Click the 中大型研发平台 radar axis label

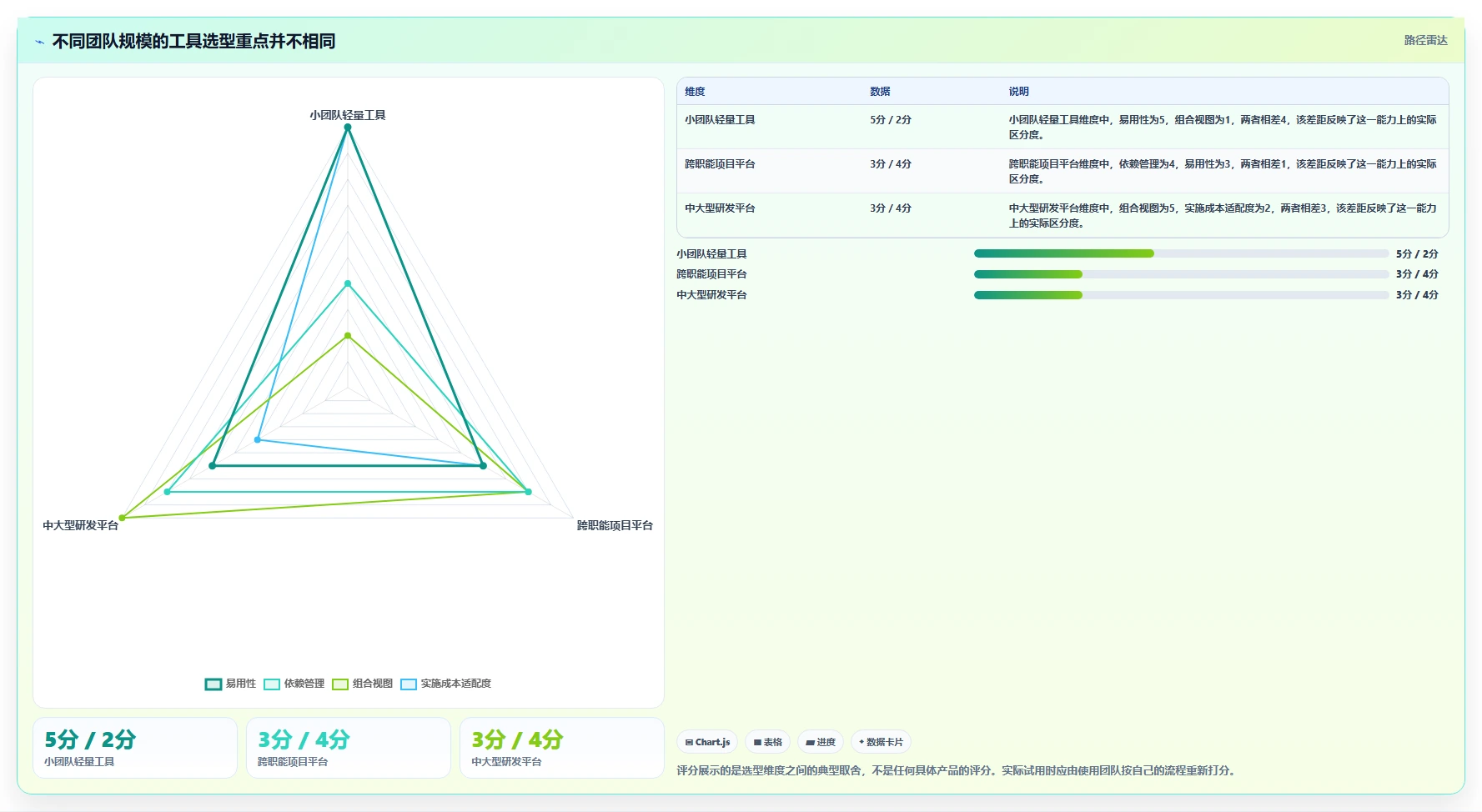click(x=81, y=525)
